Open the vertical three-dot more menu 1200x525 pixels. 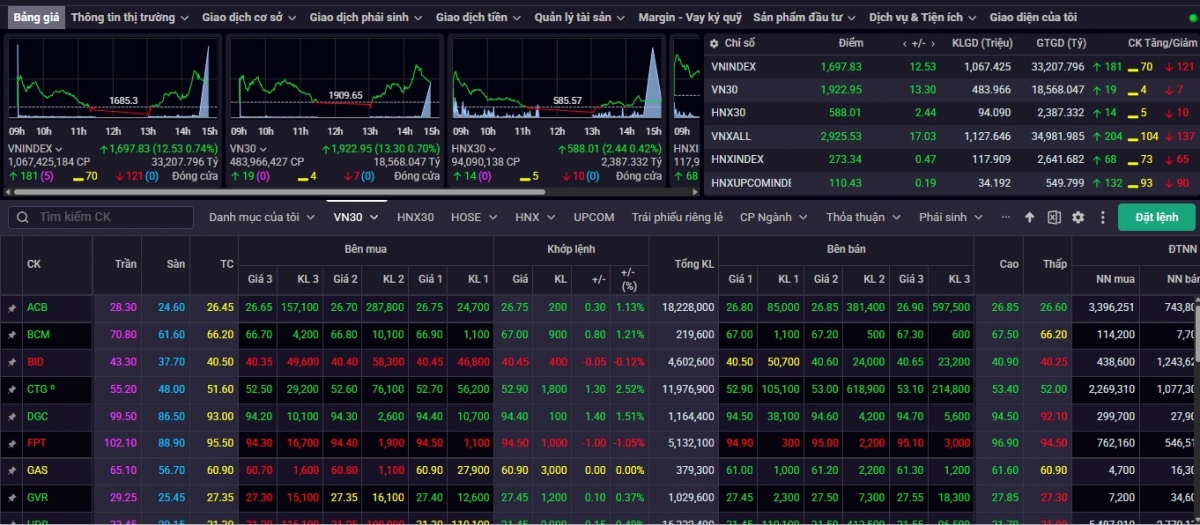[x=1102, y=217]
